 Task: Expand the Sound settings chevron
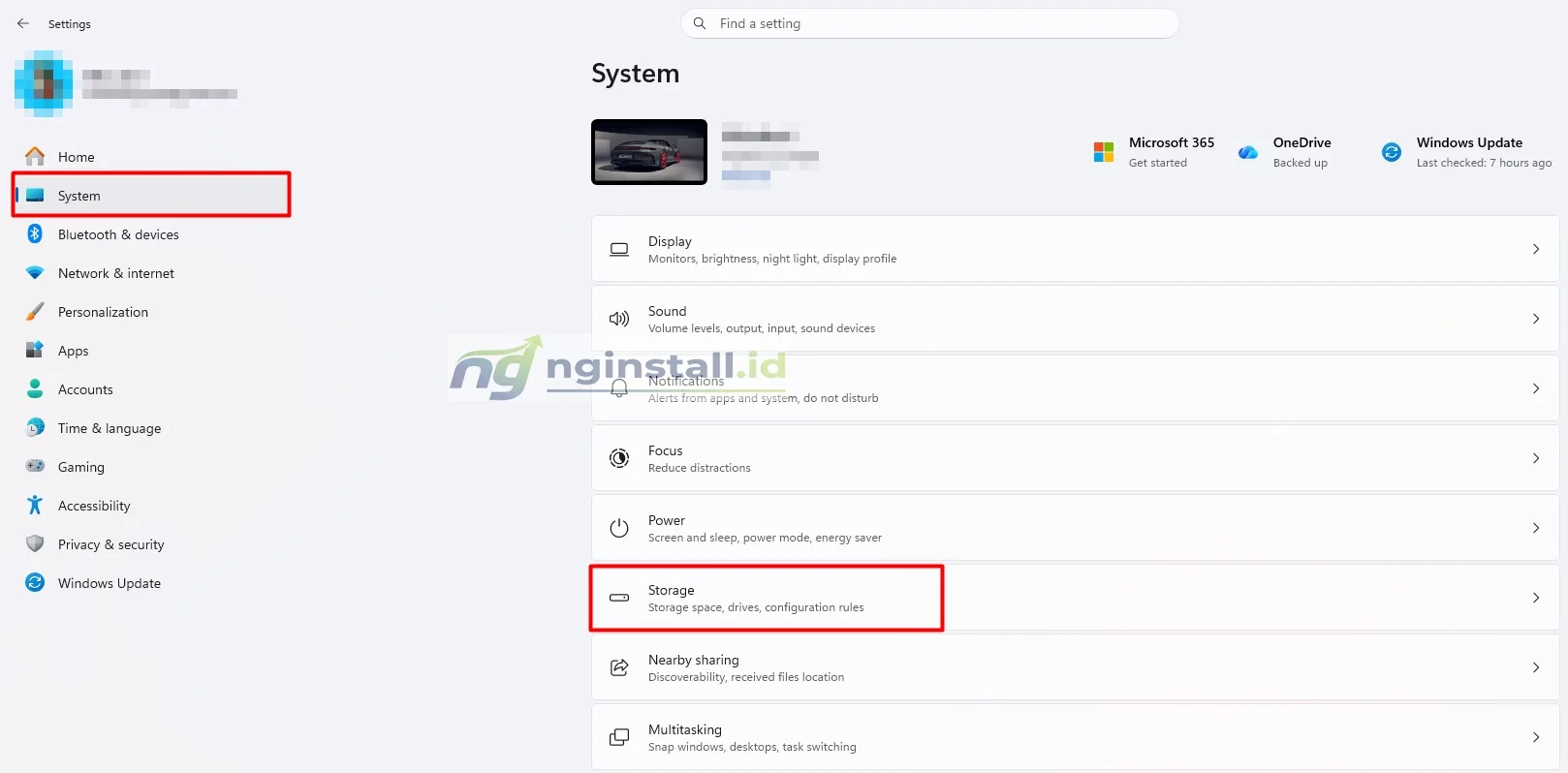pyautogui.click(x=1536, y=319)
